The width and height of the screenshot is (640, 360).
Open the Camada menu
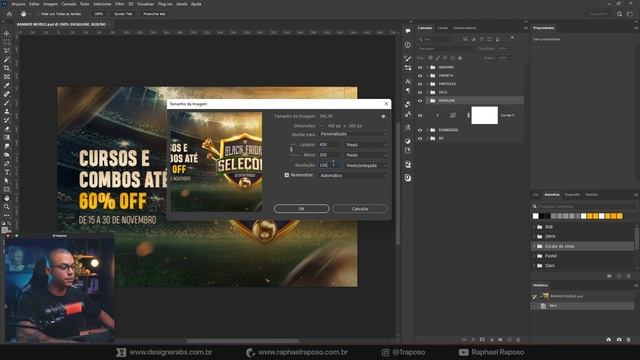pos(69,4)
